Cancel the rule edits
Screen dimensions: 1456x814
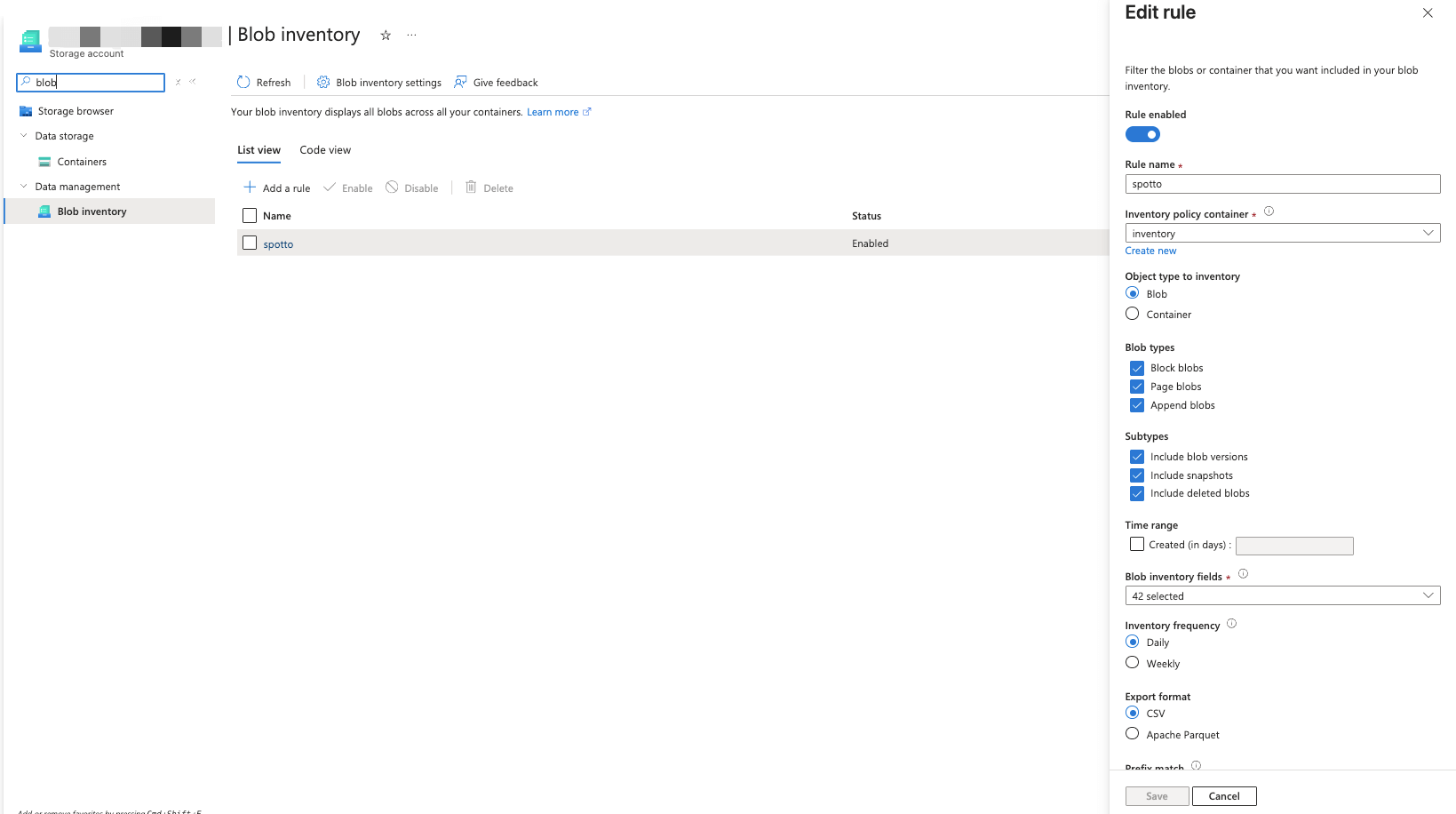[x=1223, y=795]
